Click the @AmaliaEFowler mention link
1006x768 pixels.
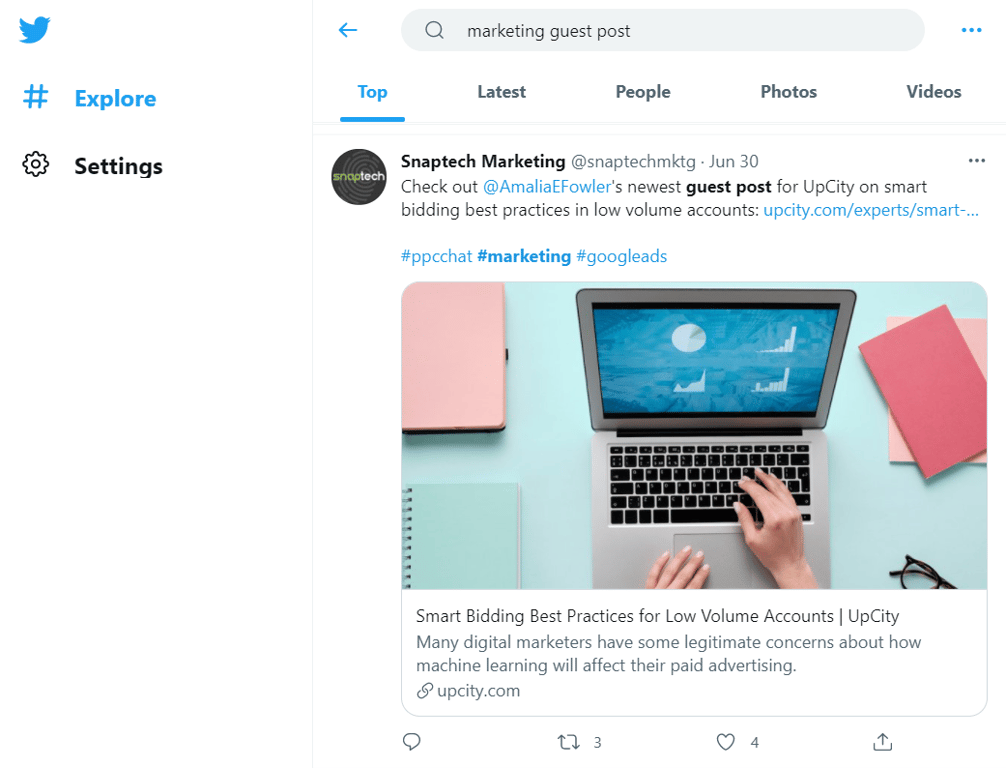(546, 186)
